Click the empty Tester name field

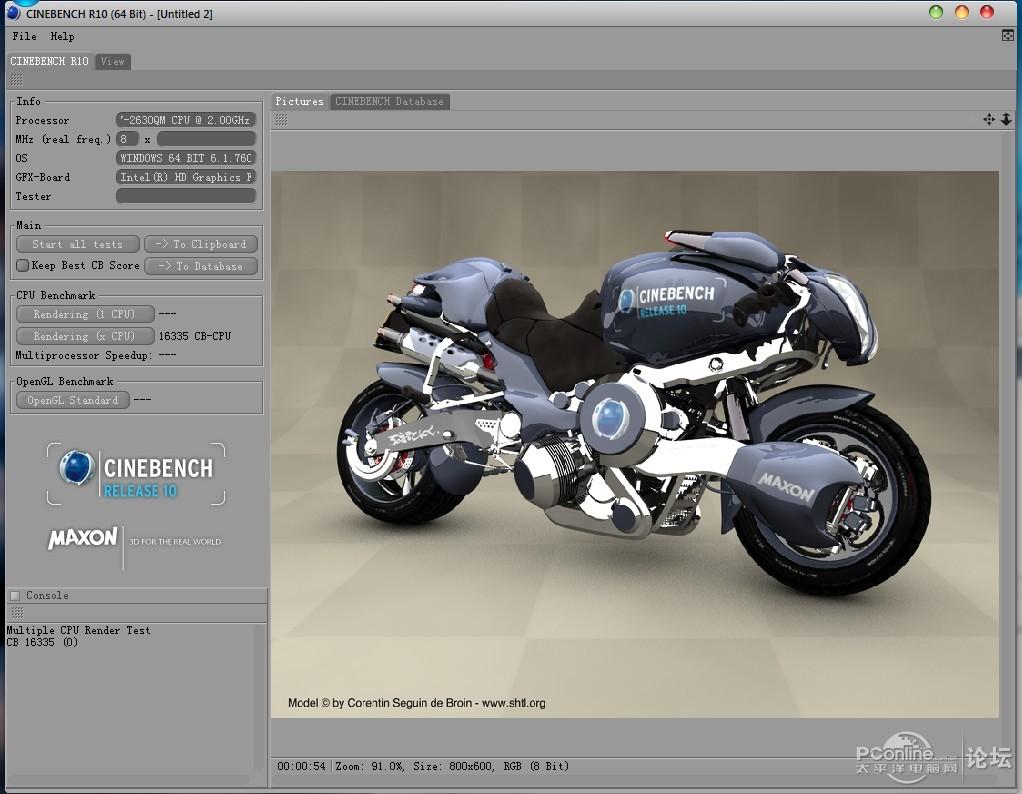pyautogui.click(x=186, y=196)
